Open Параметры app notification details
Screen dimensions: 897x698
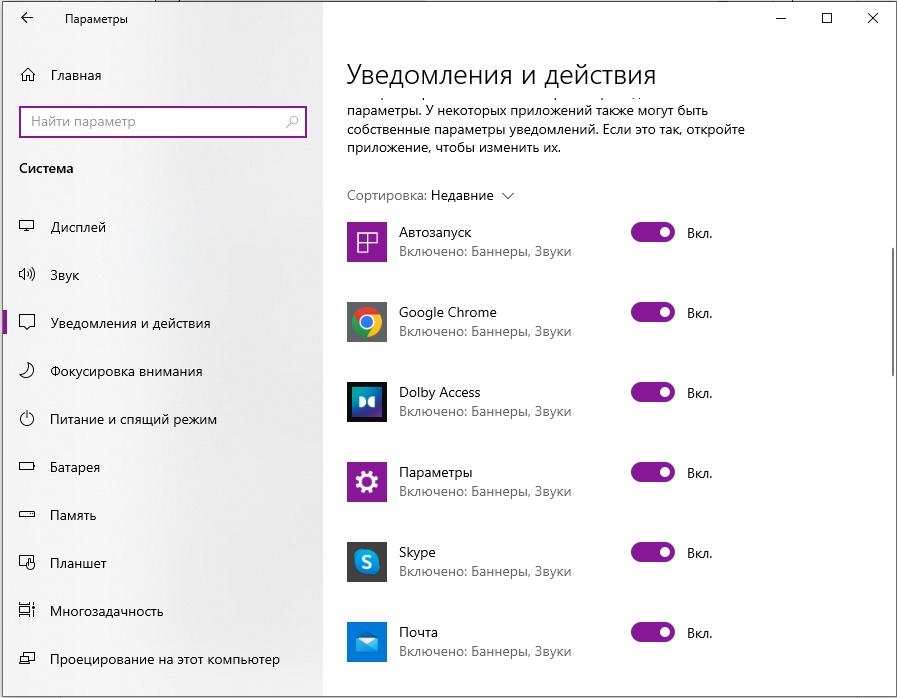(x=485, y=482)
